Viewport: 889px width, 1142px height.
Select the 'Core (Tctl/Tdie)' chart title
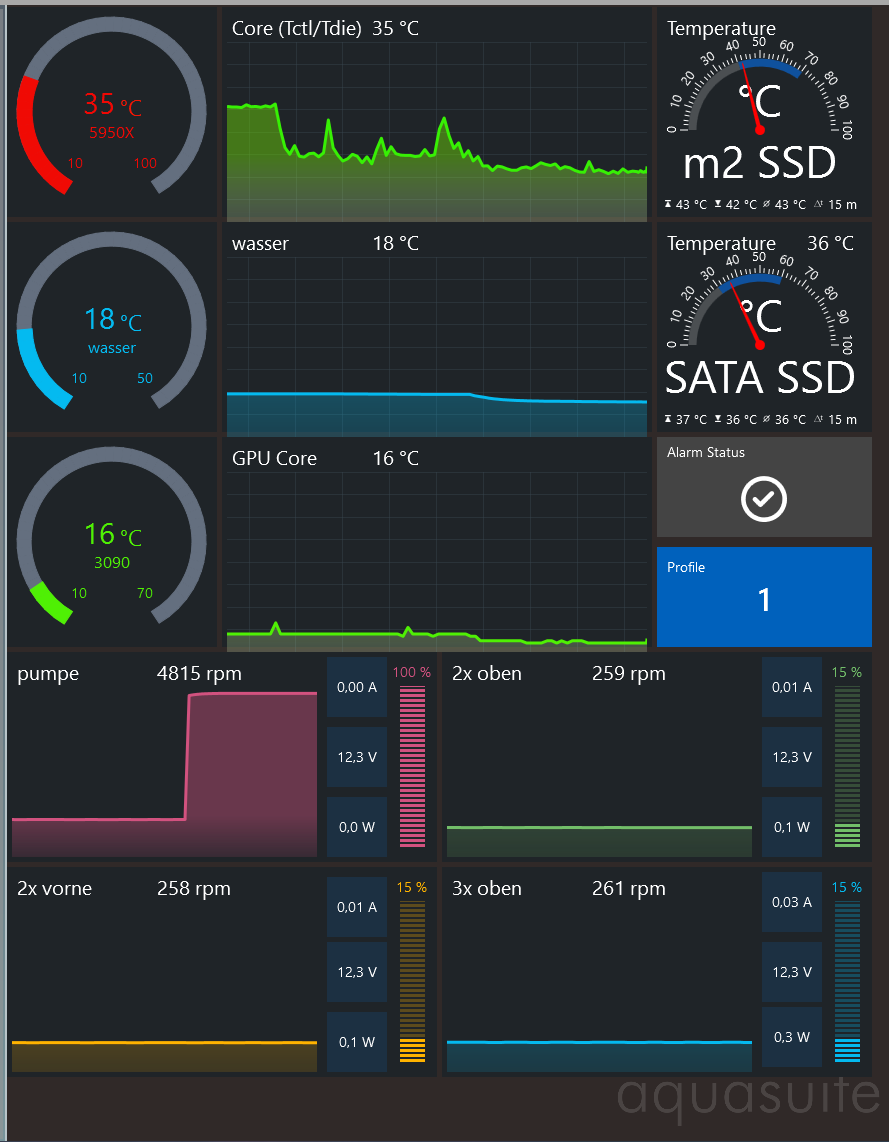point(296,29)
